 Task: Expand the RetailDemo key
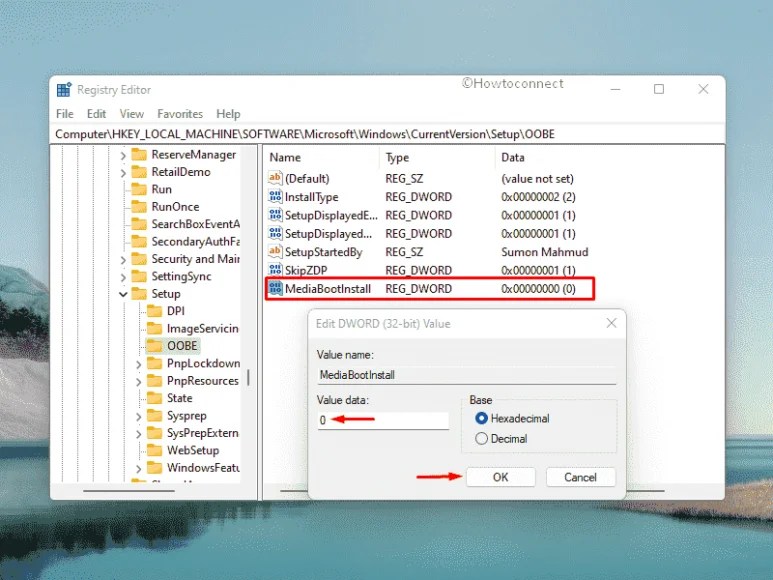[x=123, y=173]
